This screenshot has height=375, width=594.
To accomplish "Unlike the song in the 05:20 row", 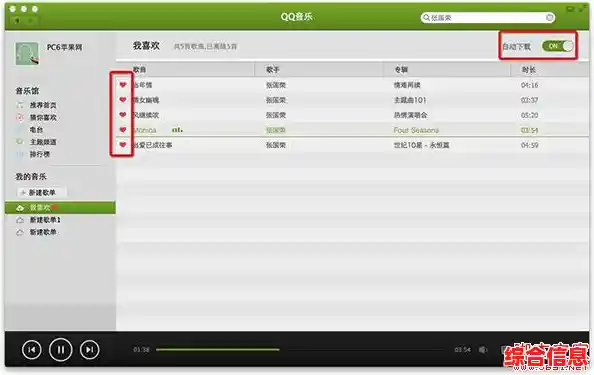I will coord(123,115).
